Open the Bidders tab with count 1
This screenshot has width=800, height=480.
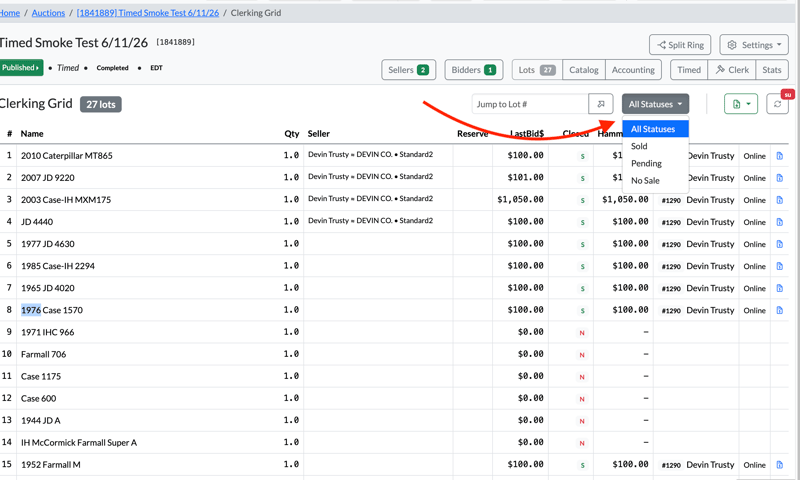click(x=473, y=70)
